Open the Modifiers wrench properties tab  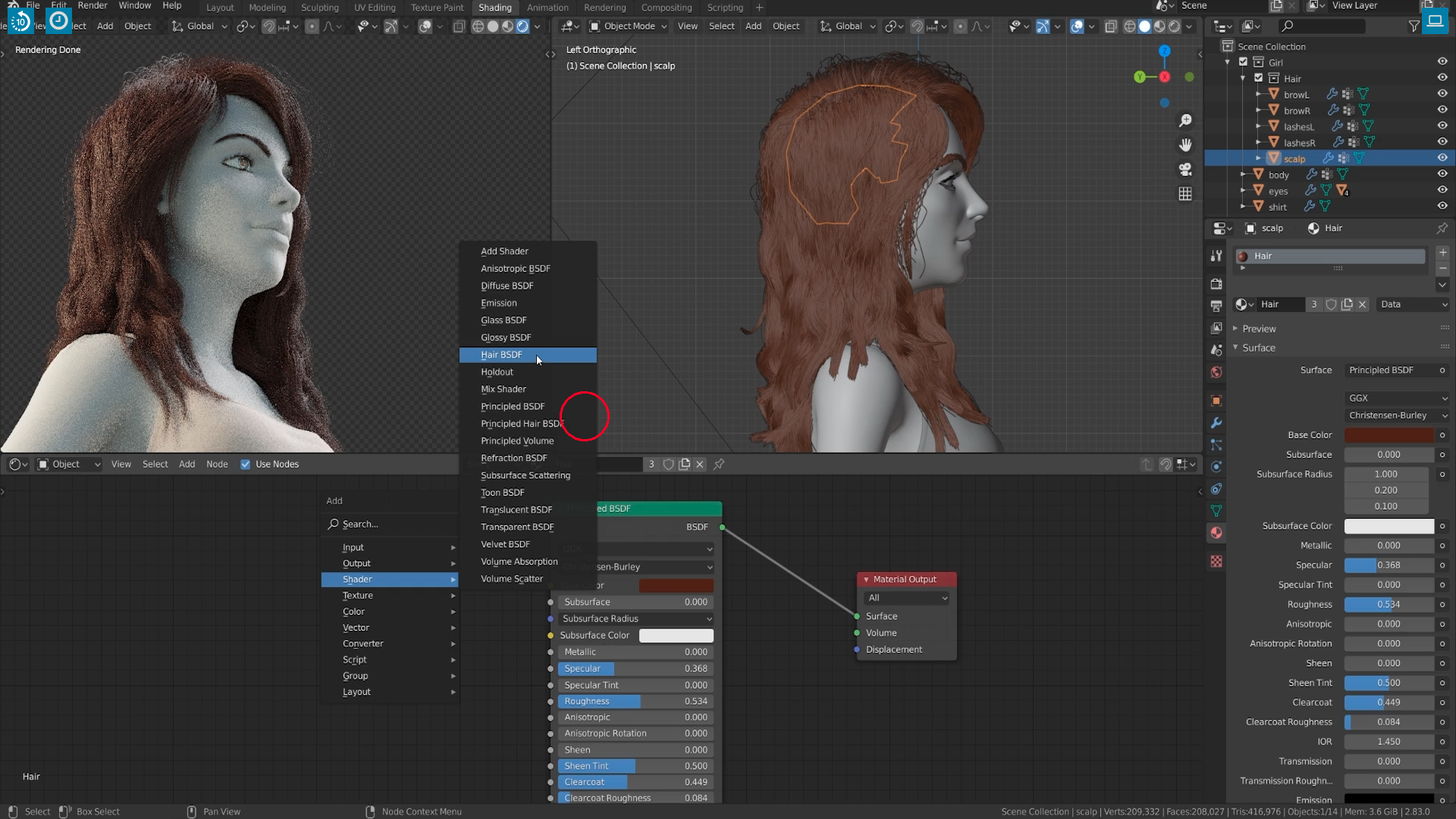pos(1216,423)
